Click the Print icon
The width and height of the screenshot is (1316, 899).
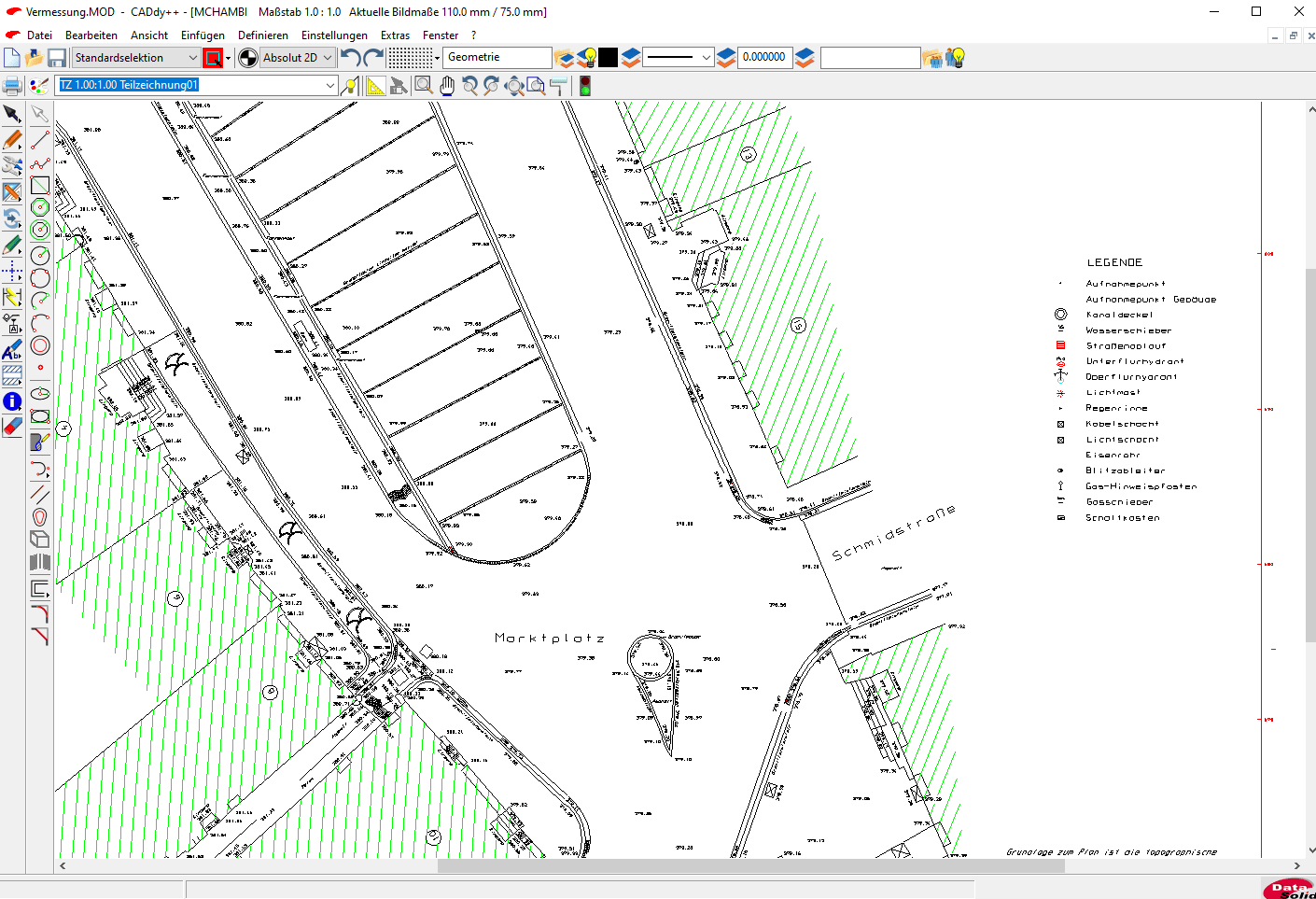pos(12,87)
